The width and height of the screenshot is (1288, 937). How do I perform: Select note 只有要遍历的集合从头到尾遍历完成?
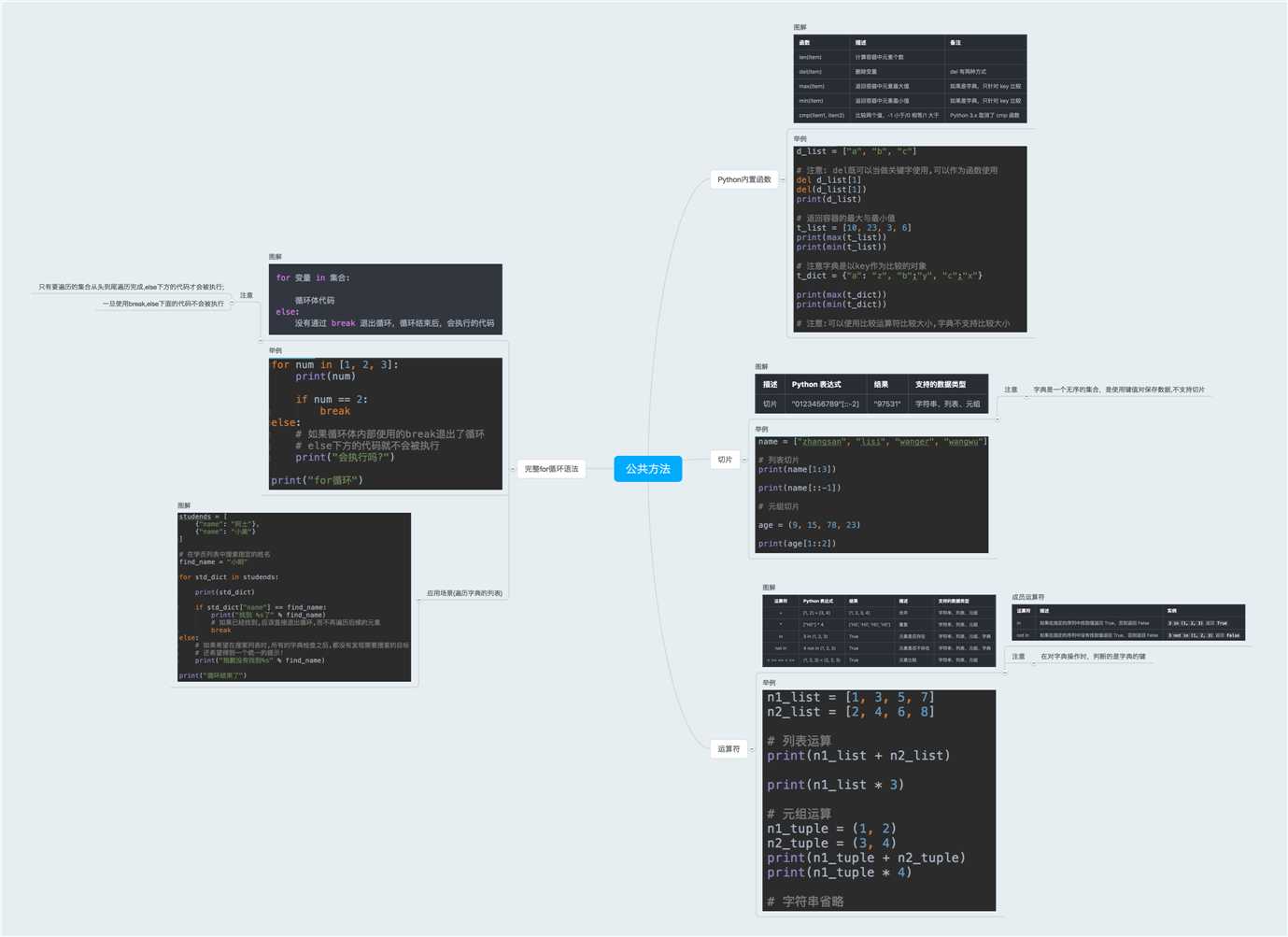click(x=131, y=287)
